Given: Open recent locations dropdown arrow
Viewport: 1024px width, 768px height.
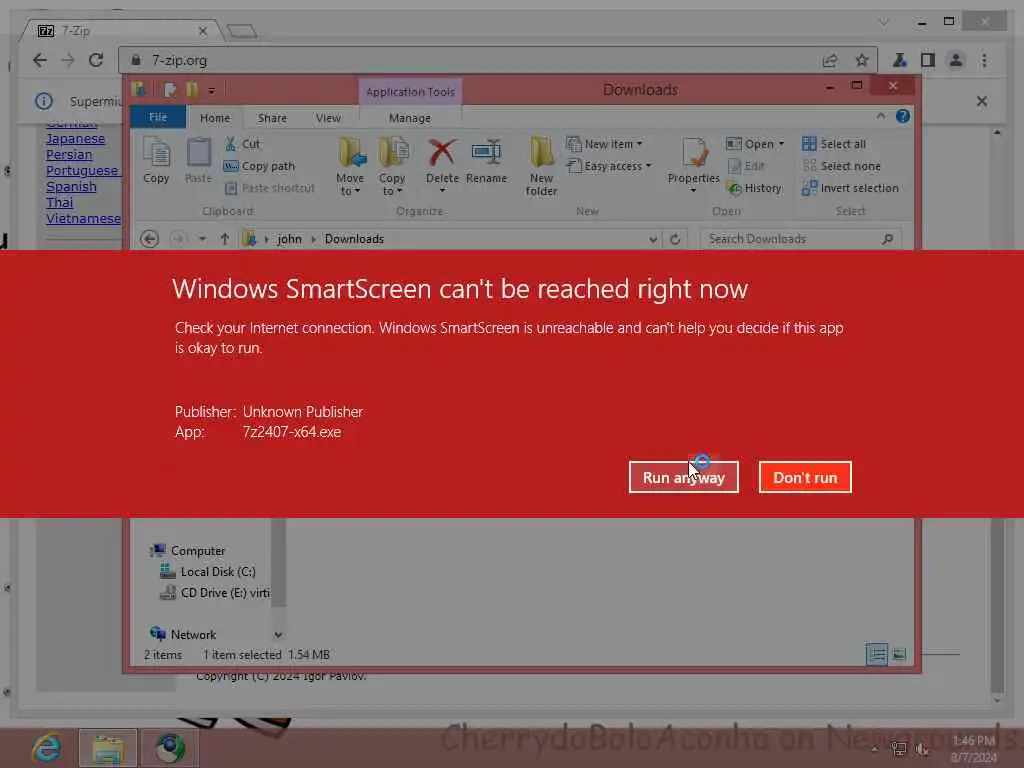Looking at the screenshot, I should (x=202, y=239).
